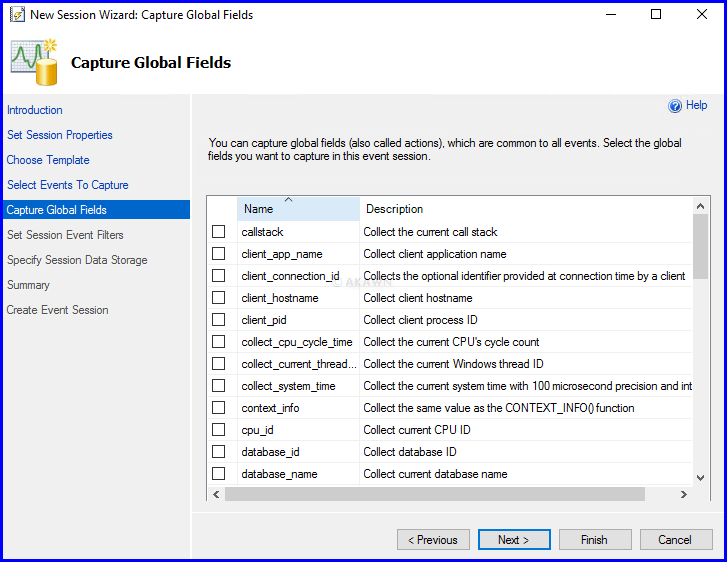Tick the database_name checkbox
This screenshot has width=727, height=562.
[219, 474]
